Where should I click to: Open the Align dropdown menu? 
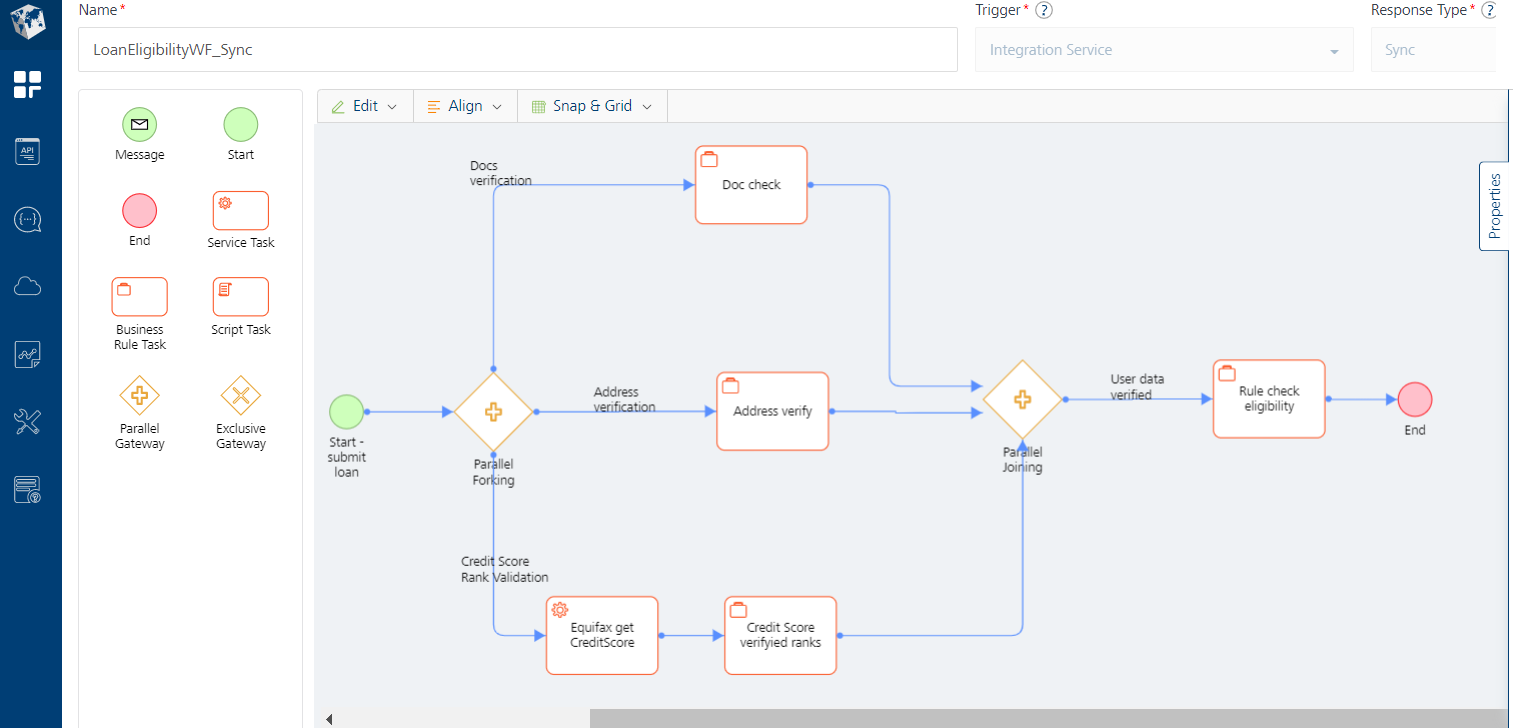click(465, 106)
